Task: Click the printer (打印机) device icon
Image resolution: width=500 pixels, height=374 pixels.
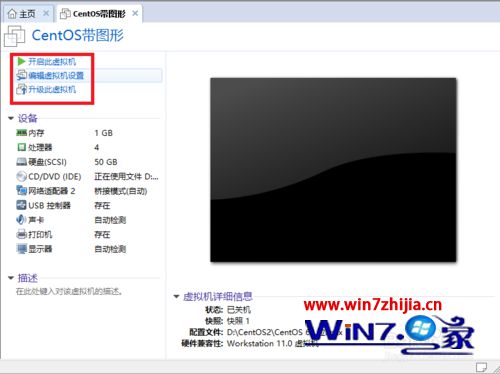Action: pyautogui.click(x=21, y=234)
